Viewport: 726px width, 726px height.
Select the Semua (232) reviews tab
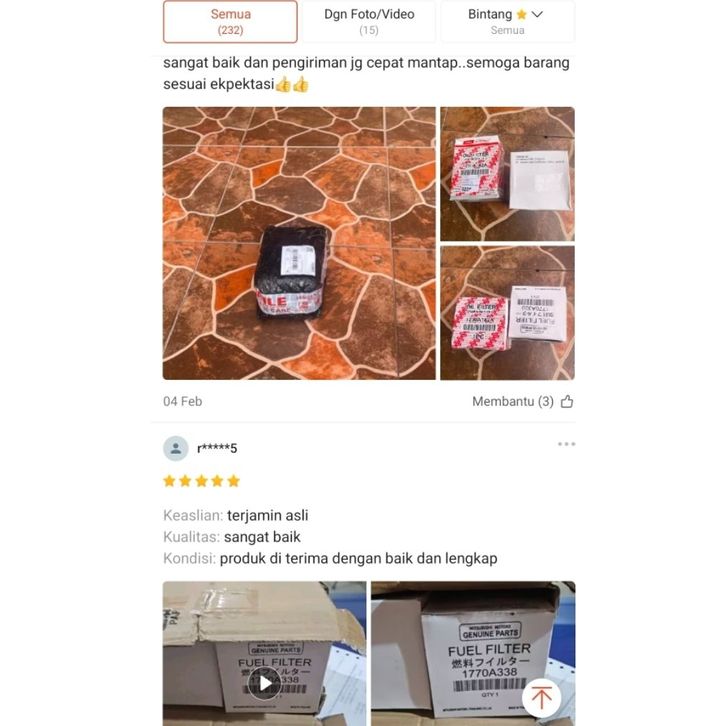pyautogui.click(x=230, y=22)
